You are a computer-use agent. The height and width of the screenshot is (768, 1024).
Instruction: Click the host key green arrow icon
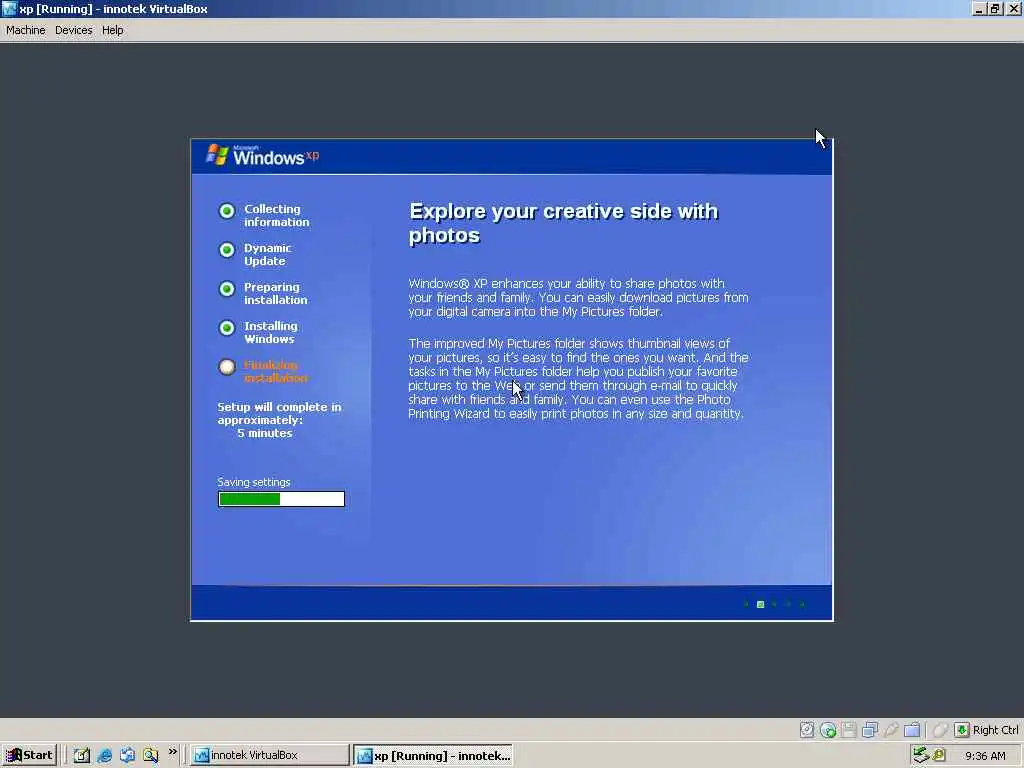[961, 729]
